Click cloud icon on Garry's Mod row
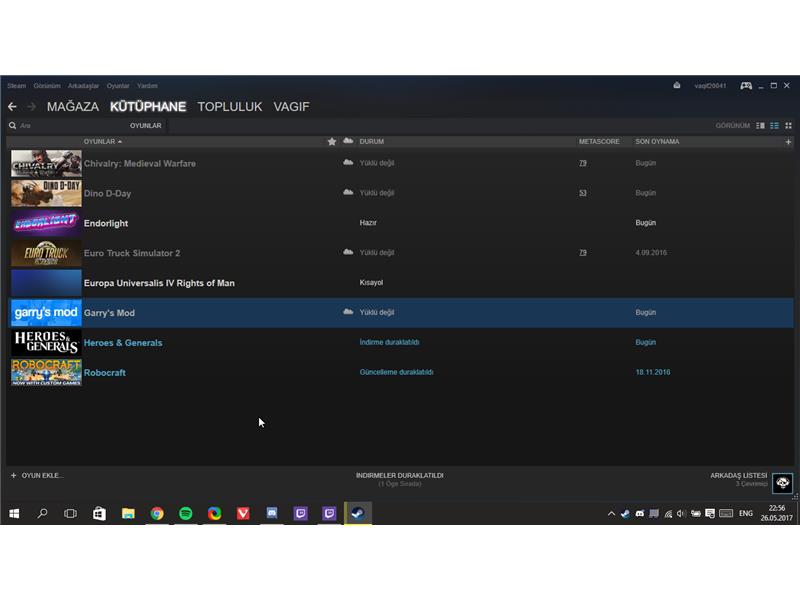Image resolution: width=800 pixels, height=600 pixels. [348, 312]
